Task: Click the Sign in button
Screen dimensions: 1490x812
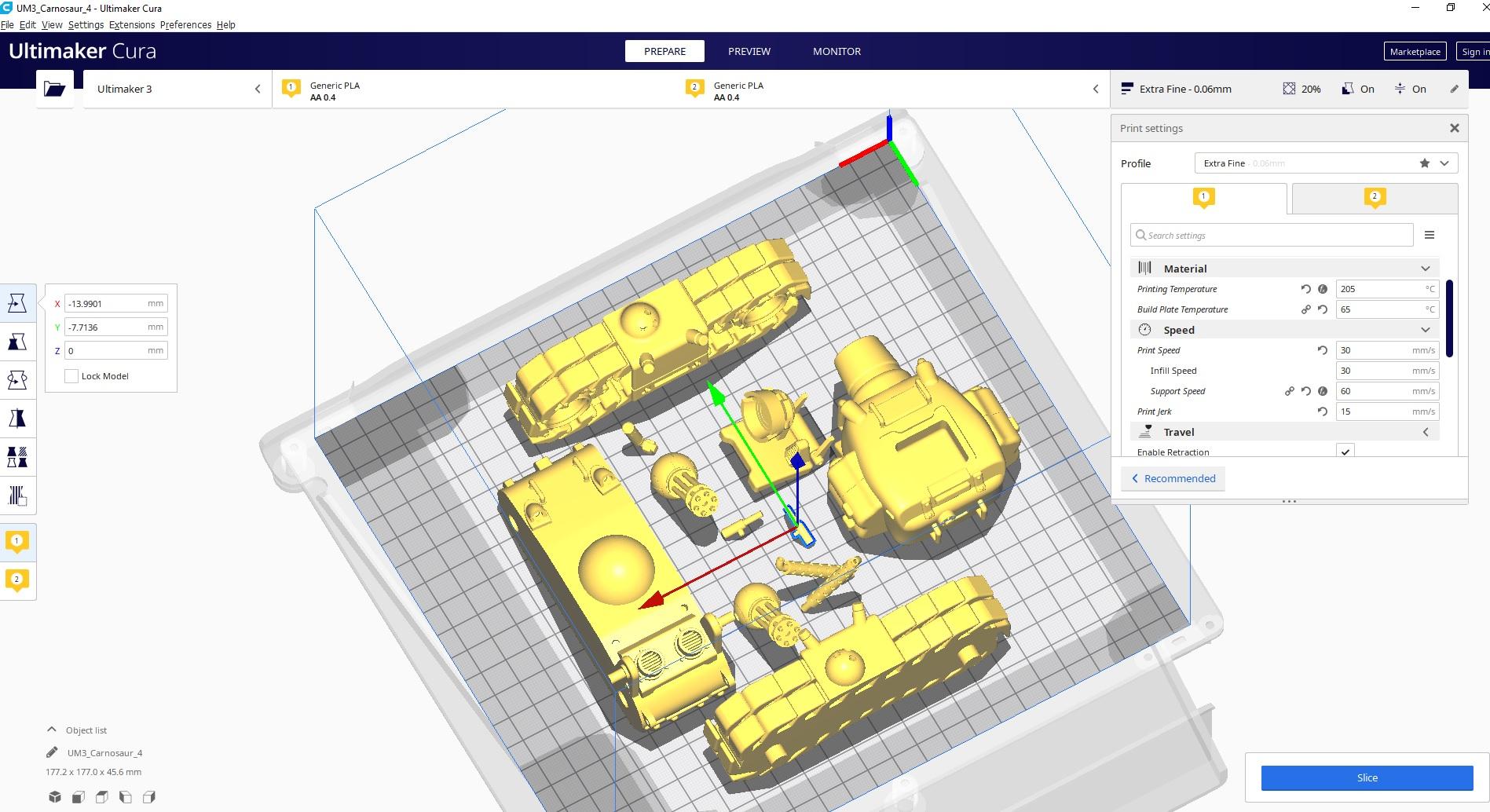Action: (1473, 51)
